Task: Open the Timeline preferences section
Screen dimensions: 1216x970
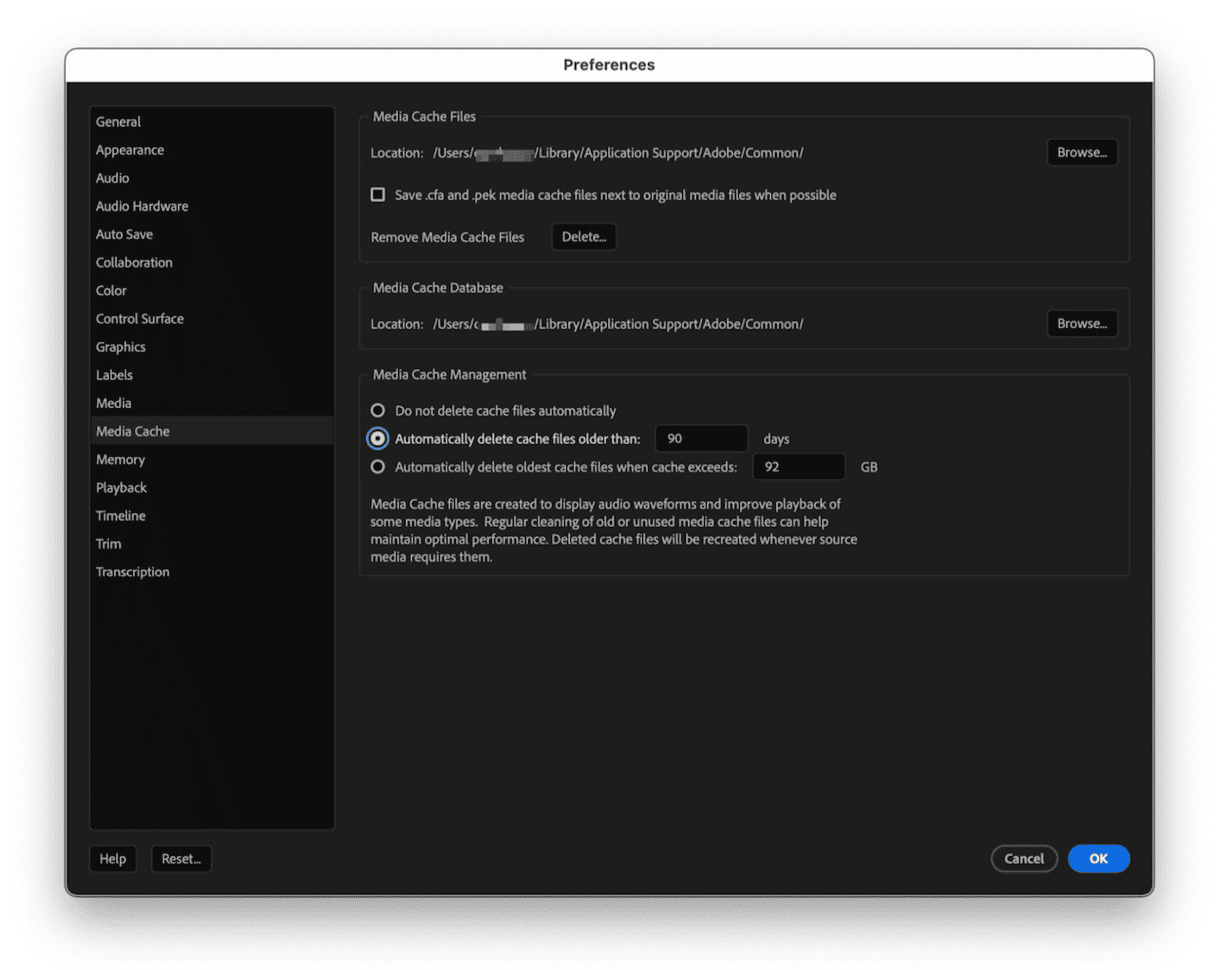Action: (x=121, y=516)
